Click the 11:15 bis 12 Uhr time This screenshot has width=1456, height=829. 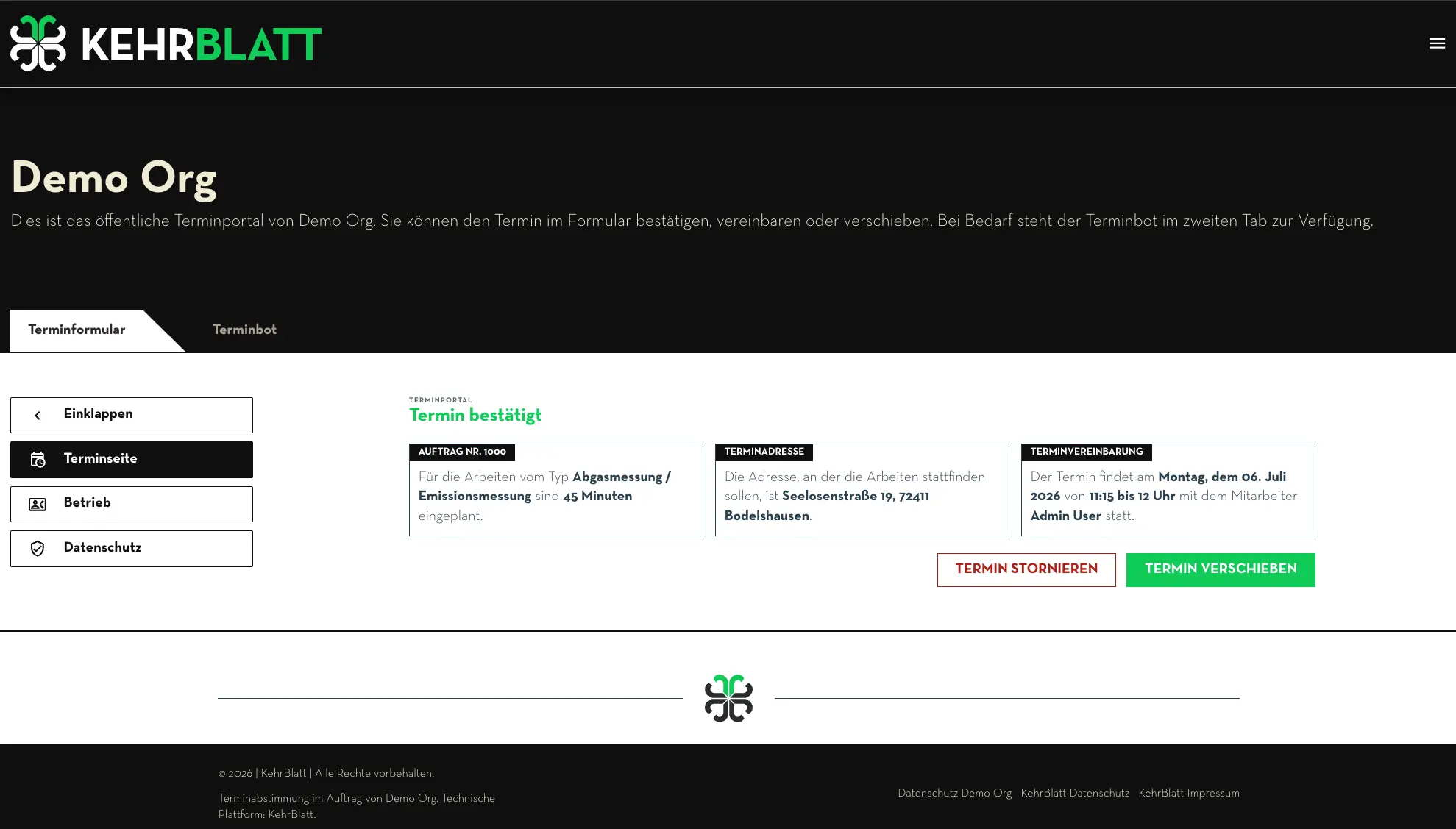tap(1132, 497)
